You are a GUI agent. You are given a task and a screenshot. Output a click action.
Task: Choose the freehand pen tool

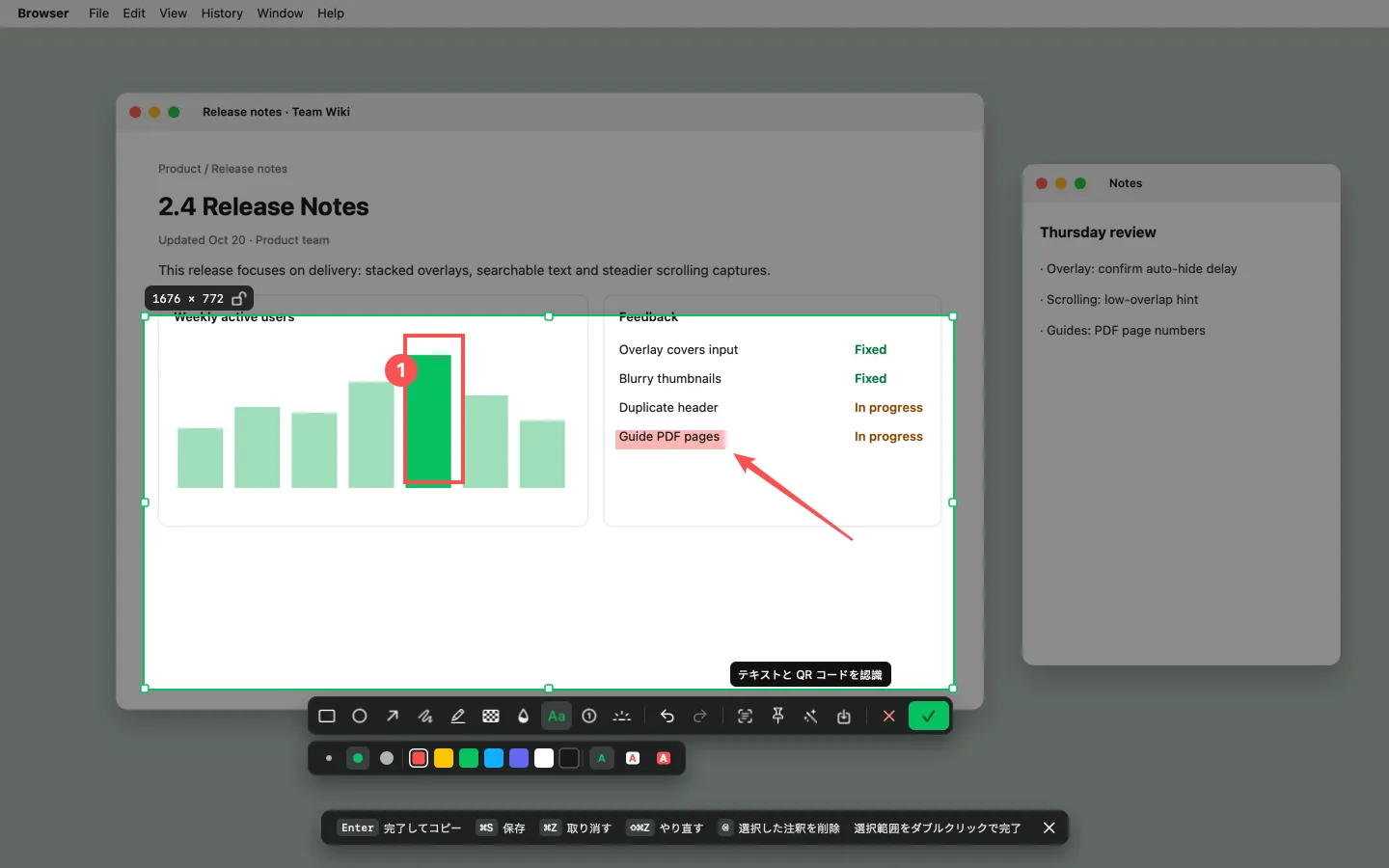pyautogui.click(x=425, y=717)
